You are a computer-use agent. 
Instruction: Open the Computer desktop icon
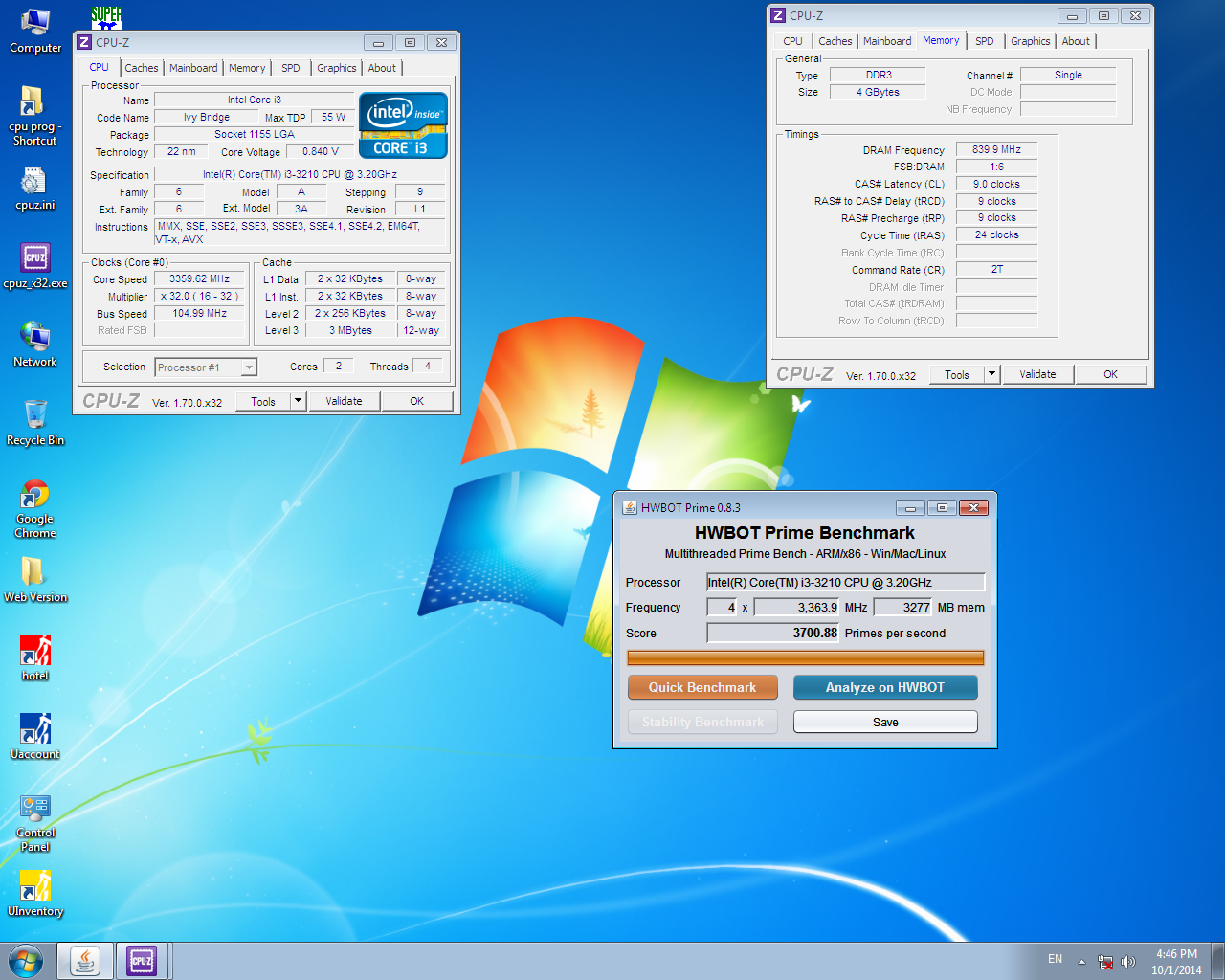(35, 31)
